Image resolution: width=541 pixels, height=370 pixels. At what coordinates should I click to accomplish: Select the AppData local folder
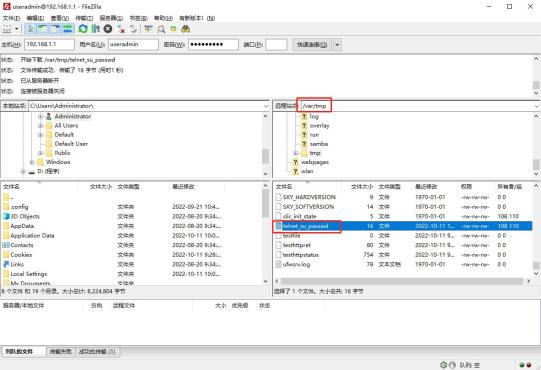[x=22, y=226]
